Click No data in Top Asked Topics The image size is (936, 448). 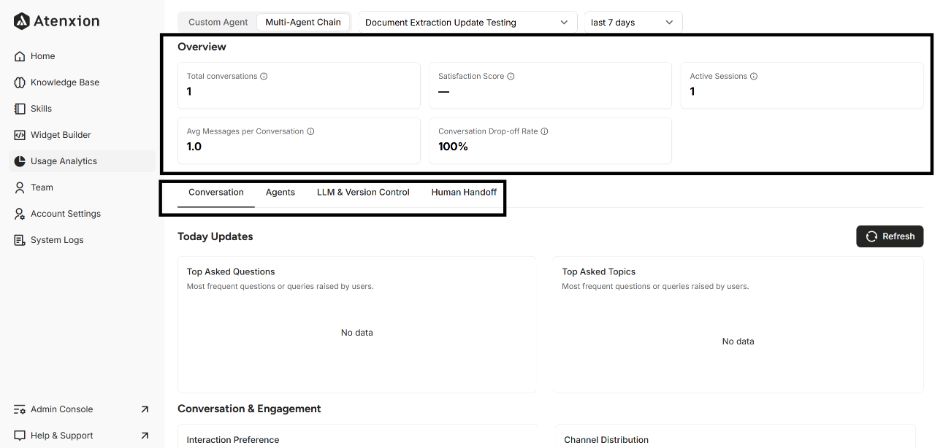coord(738,342)
